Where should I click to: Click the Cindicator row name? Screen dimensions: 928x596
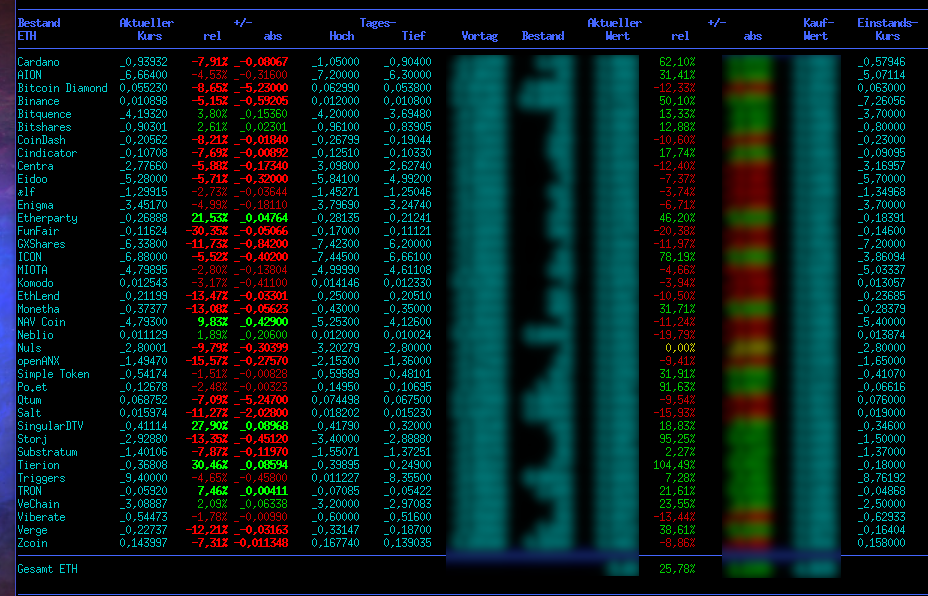(x=47, y=153)
